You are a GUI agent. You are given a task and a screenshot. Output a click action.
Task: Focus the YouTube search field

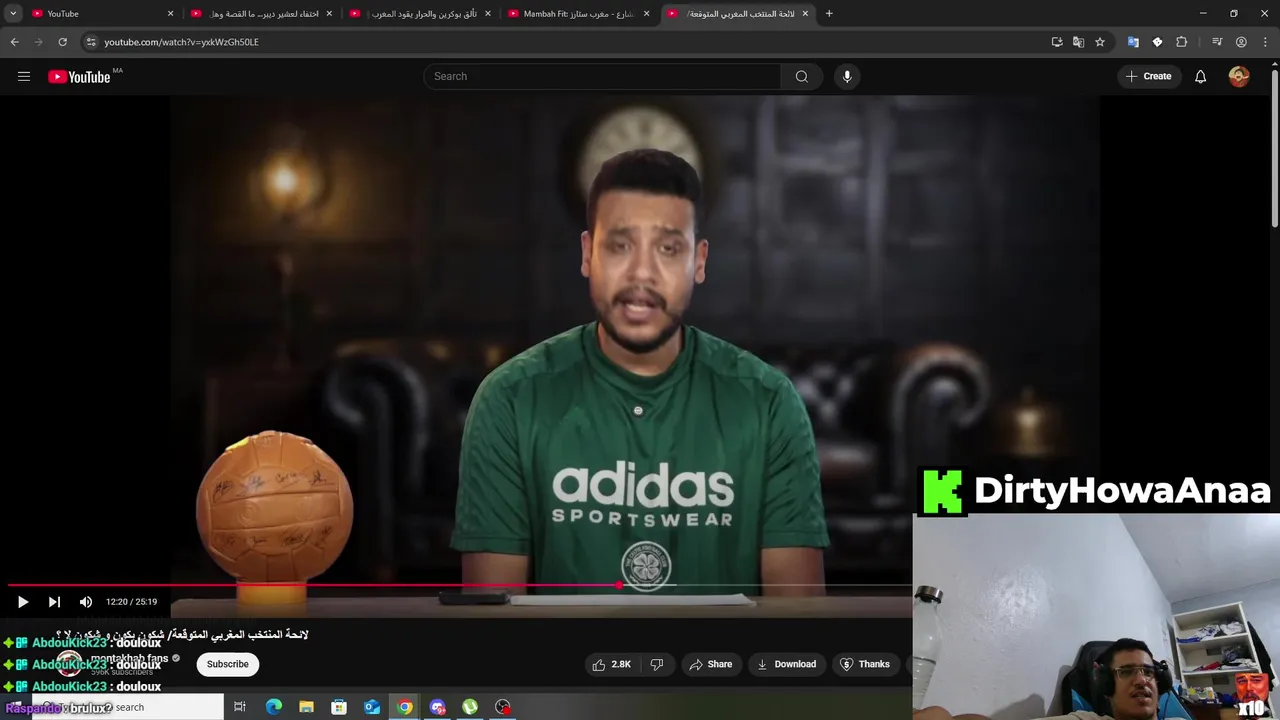(x=602, y=76)
